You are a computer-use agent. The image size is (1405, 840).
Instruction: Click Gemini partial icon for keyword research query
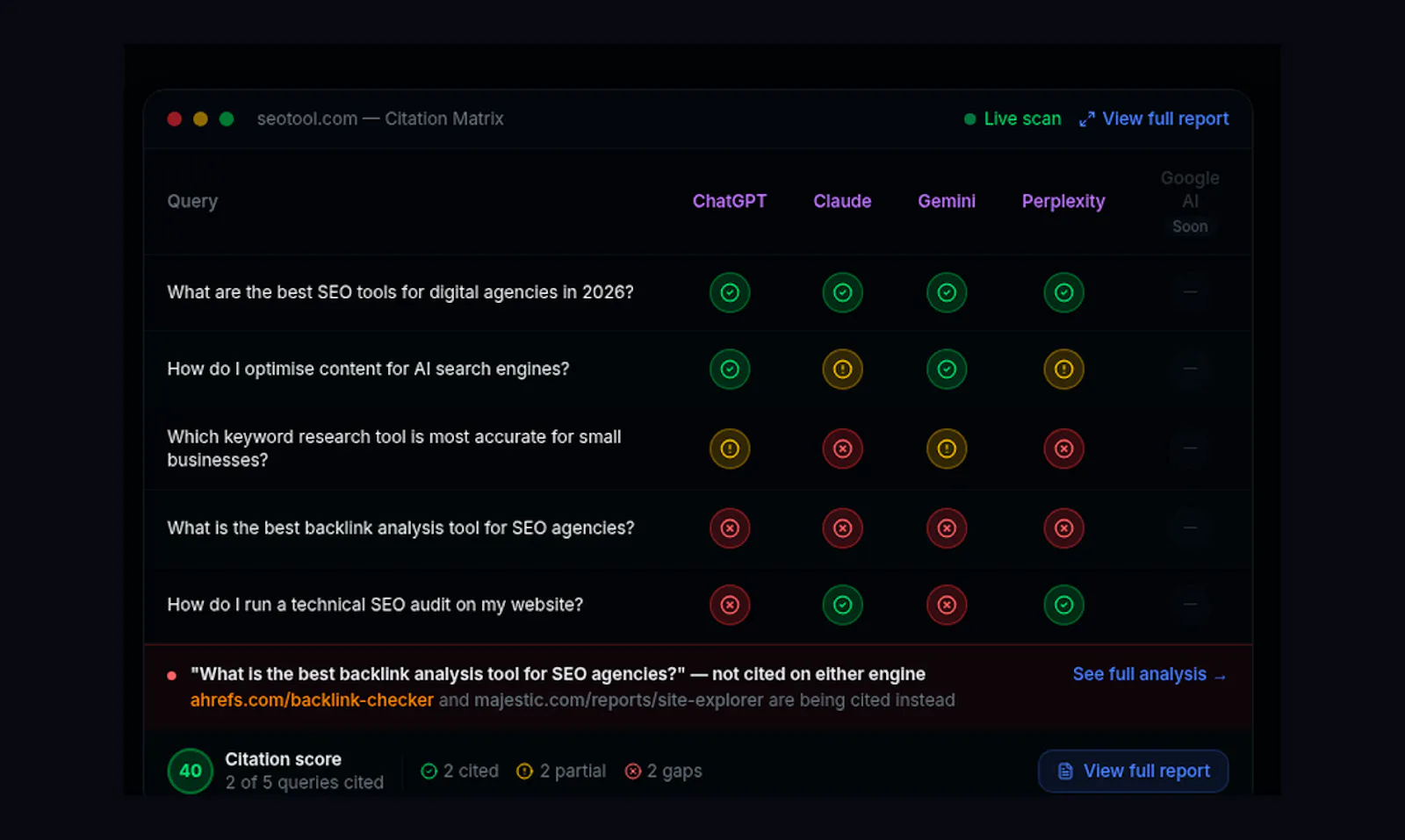(947, 449)
